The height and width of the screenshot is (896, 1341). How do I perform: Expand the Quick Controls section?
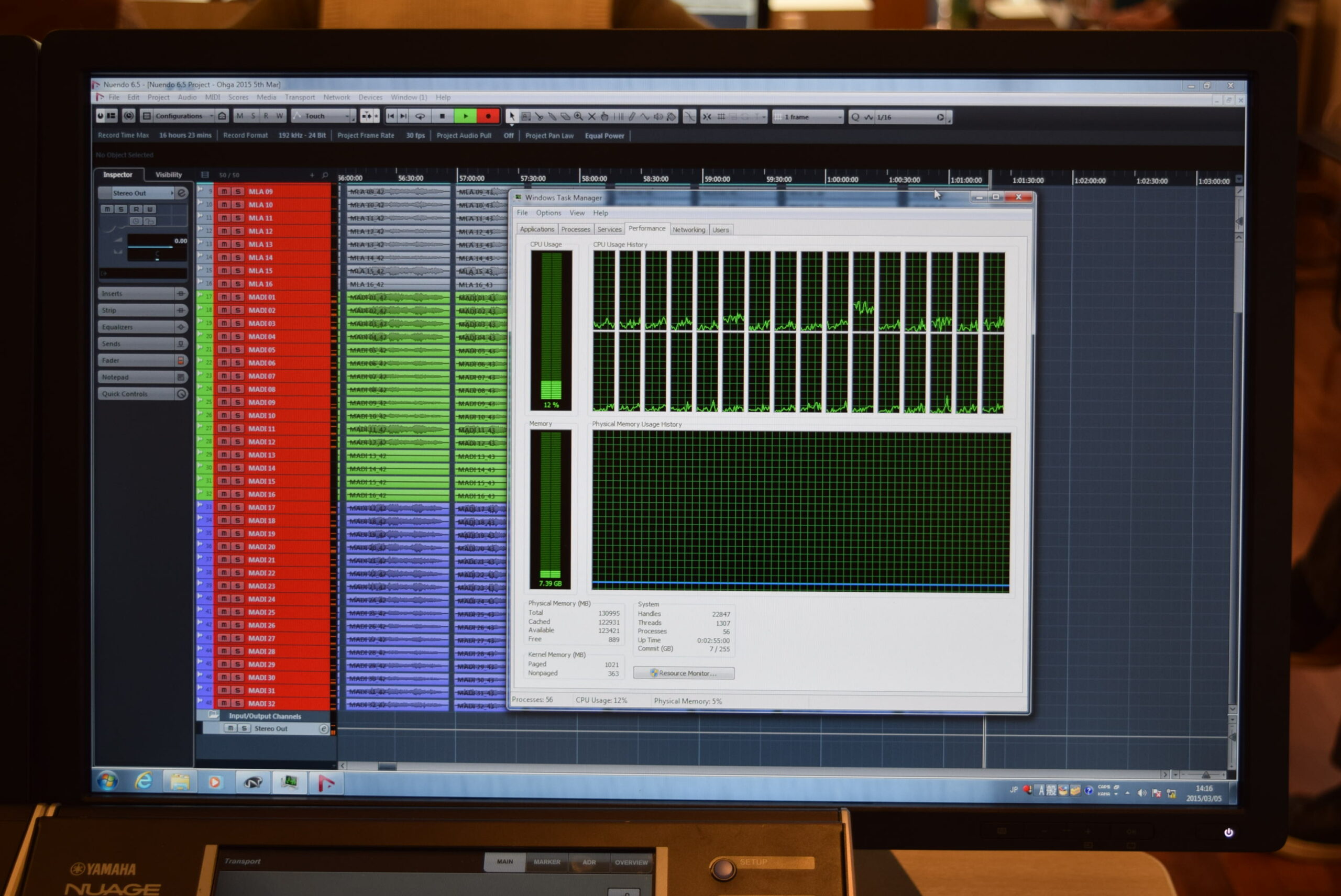click(x=142, y=394)
